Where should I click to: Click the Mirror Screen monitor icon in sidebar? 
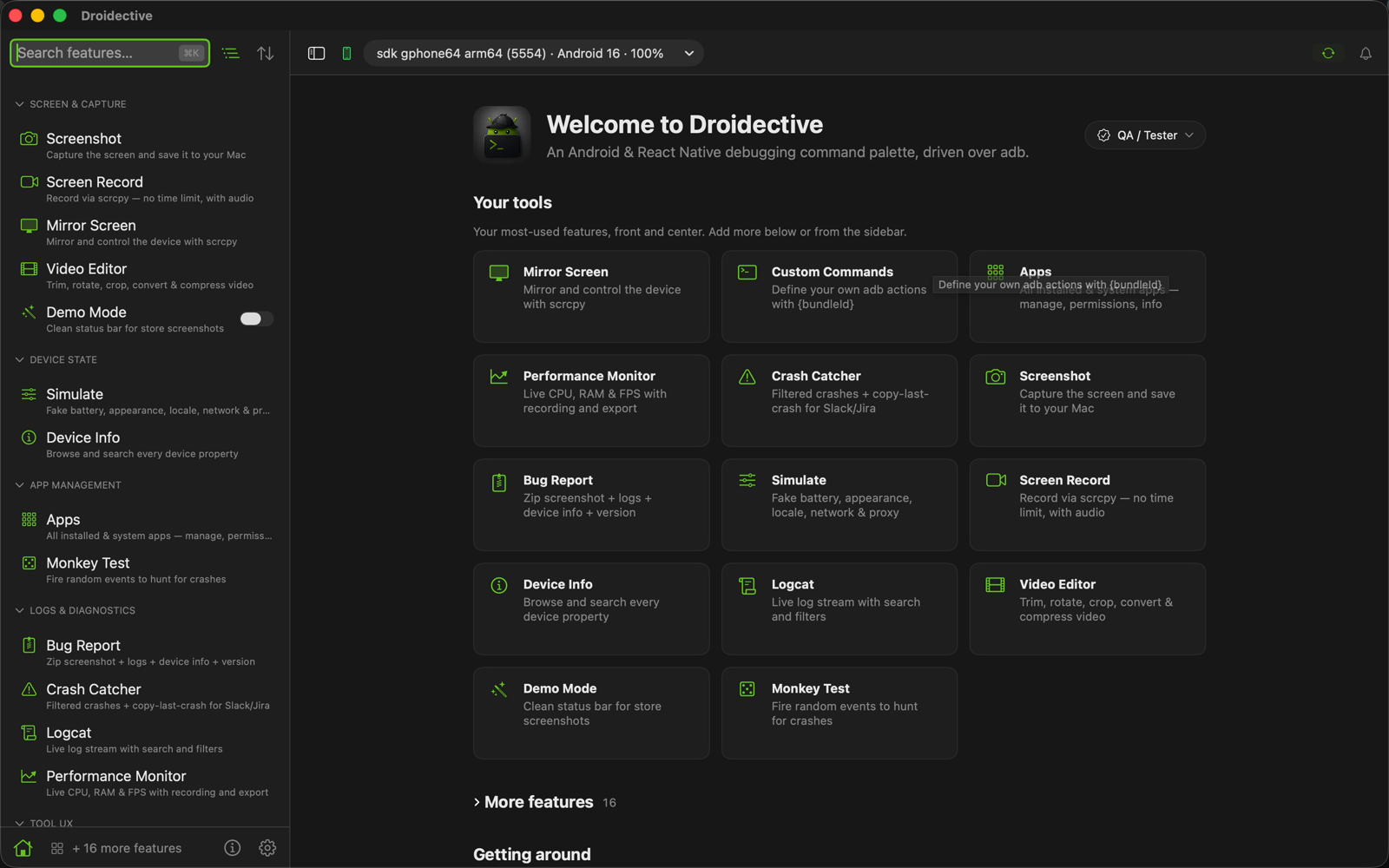(29, 226)
